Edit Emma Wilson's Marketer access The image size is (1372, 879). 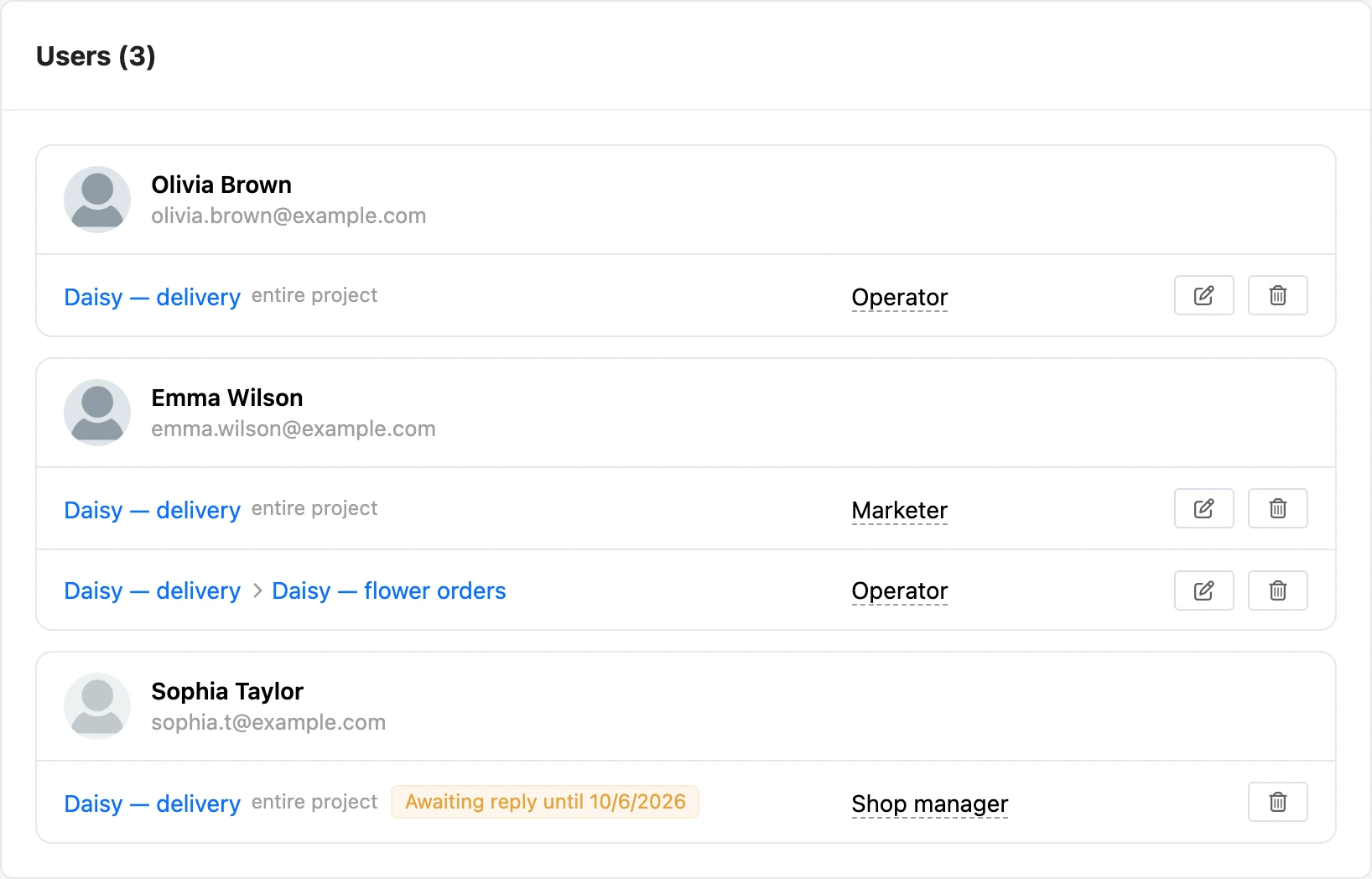pyautogui.click(x=1203, y=508)
